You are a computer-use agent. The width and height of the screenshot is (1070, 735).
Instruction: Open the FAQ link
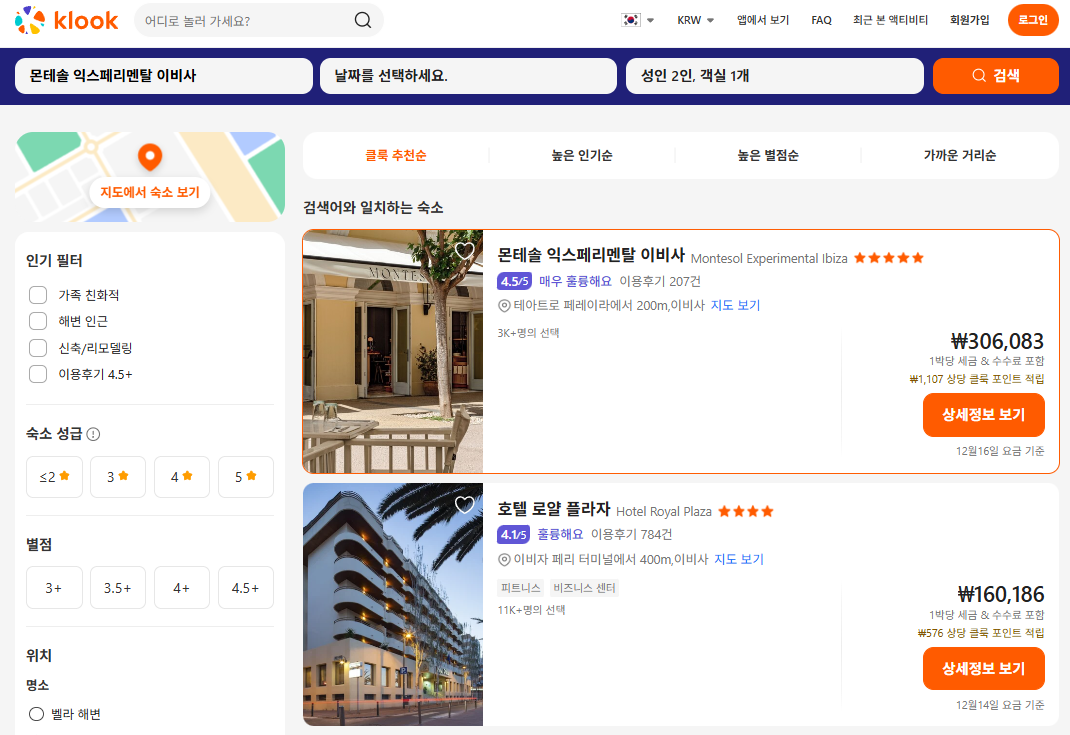(822, 20)
